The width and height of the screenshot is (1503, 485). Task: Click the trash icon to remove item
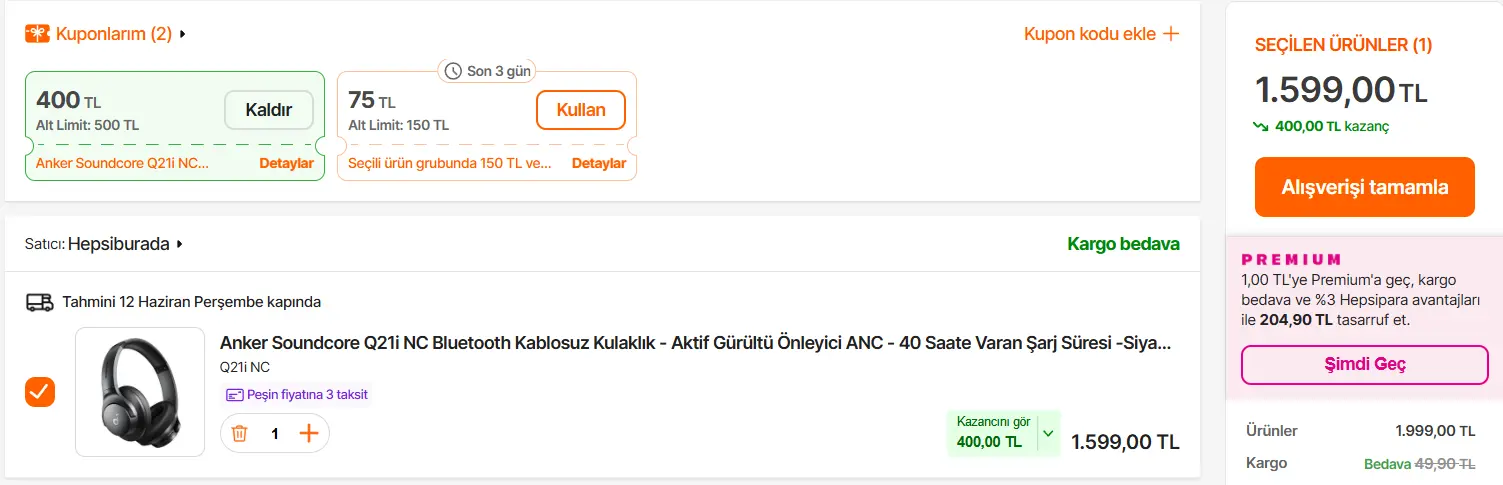(239, 433)
